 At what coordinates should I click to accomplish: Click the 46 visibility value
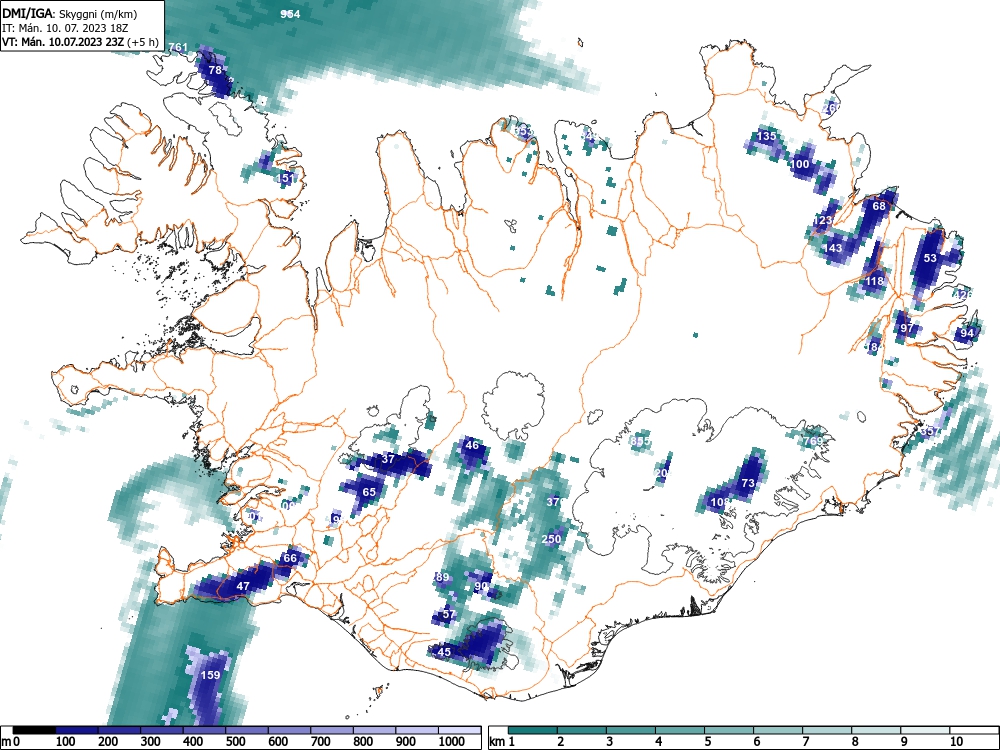pyautogui.click(x=472, y=445)
